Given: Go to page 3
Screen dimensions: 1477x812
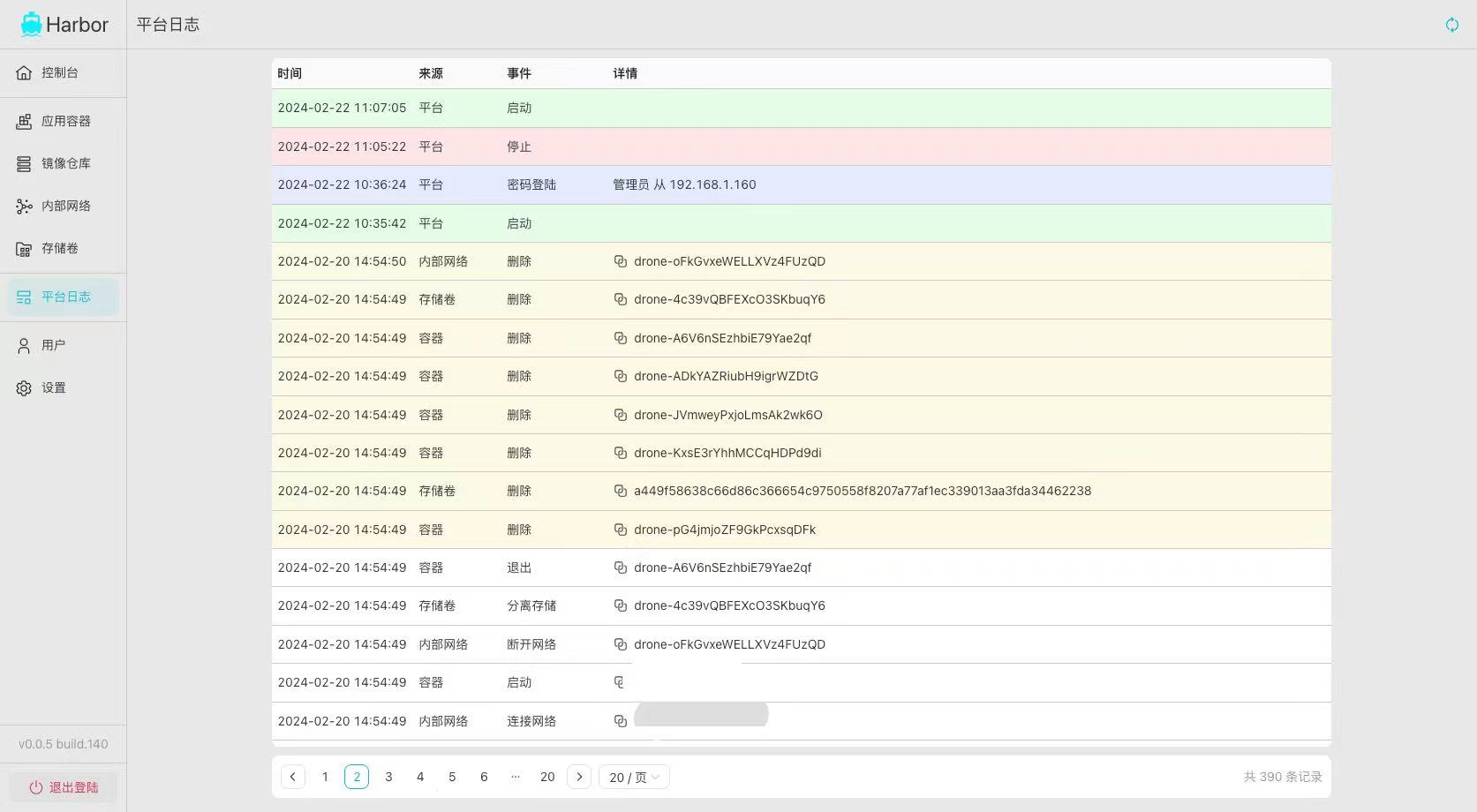Looking at the screenshot, I should click(x=388, y=777).
